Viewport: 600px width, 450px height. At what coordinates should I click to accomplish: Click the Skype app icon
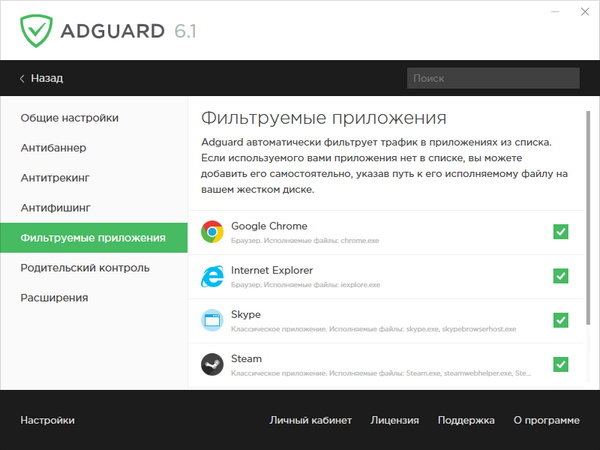click(211, 320)
